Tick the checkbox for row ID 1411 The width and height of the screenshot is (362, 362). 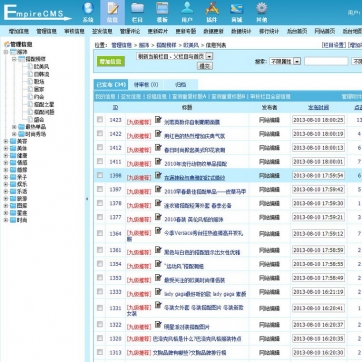(100, 161)
